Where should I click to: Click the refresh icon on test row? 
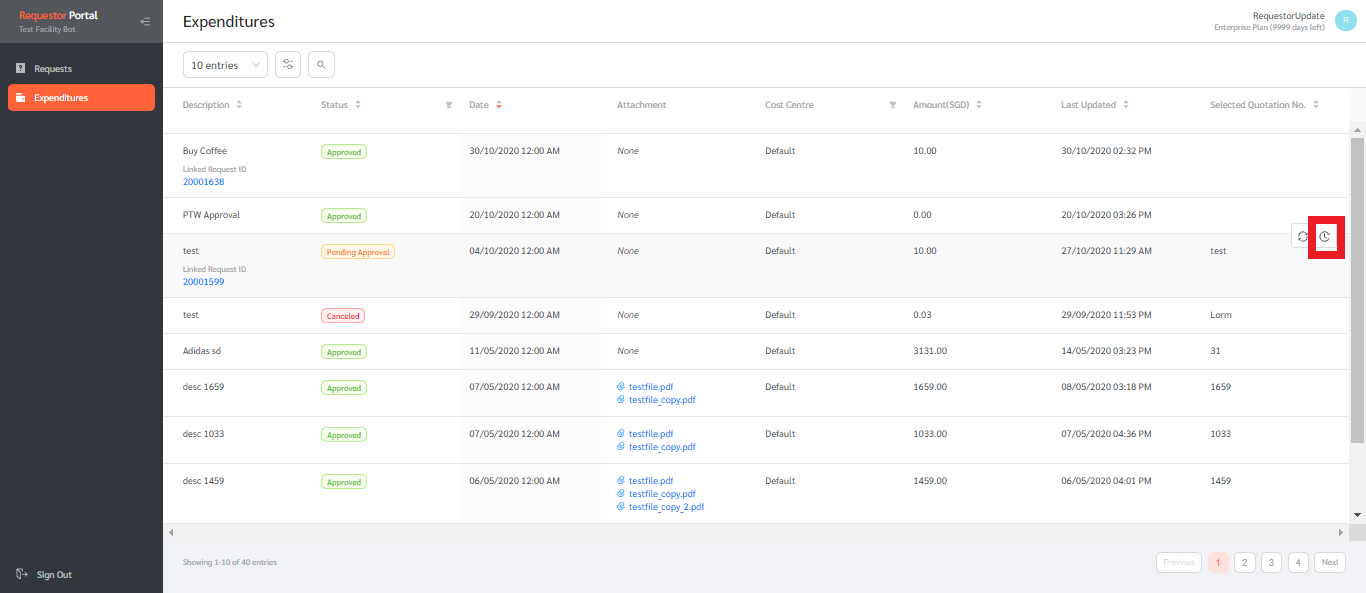click(x=1302, y=236)
